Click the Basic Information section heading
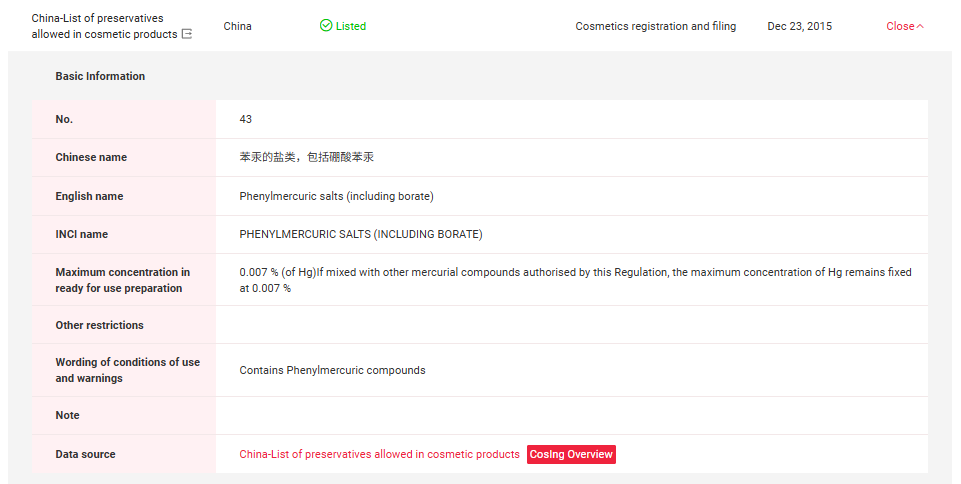The image size is (961, 484). (x=100, y=76)
